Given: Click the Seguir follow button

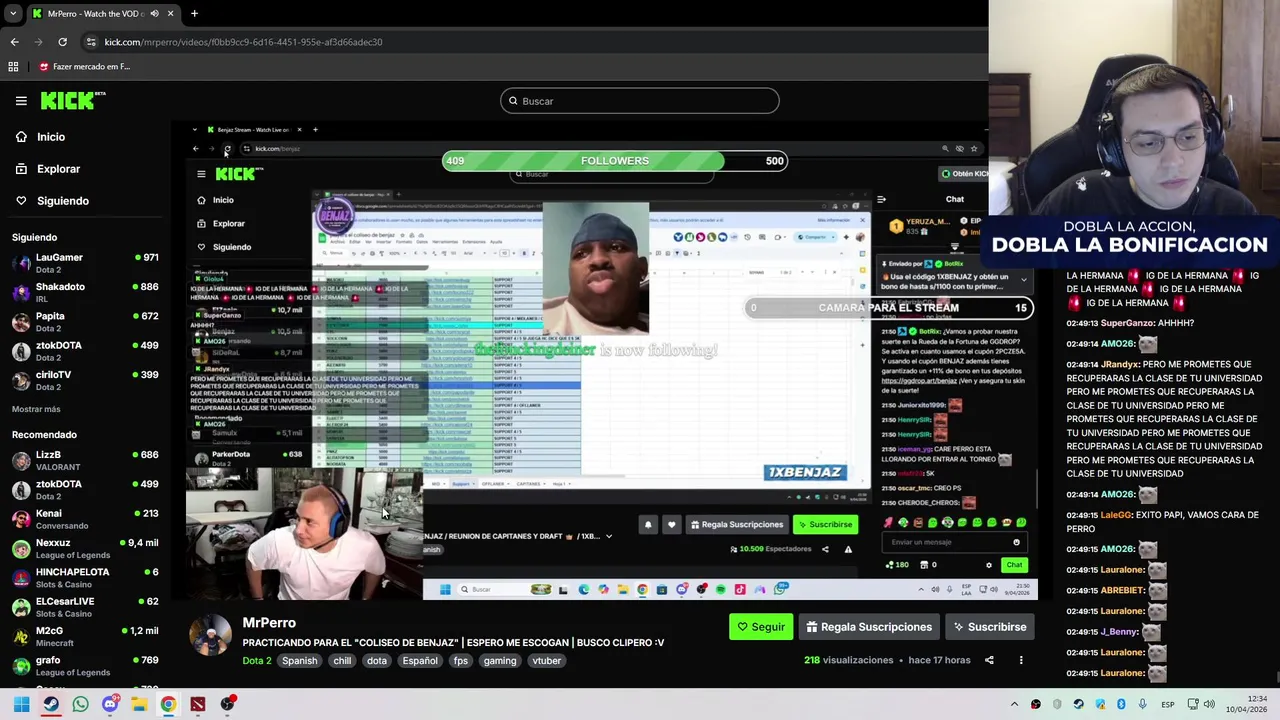Looking at the screenshot, I should (761, 627).
